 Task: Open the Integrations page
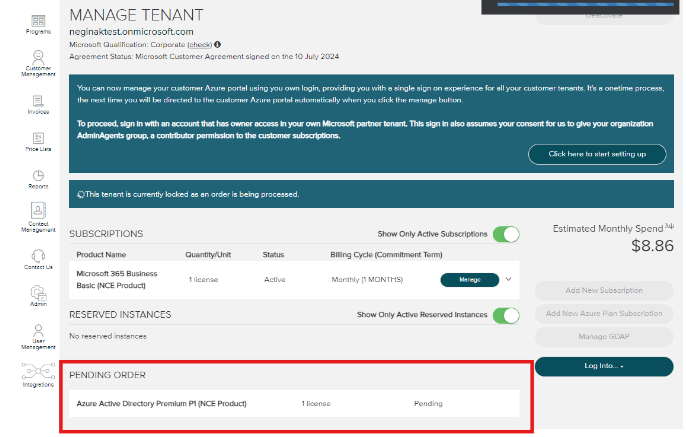click(38, 375)
